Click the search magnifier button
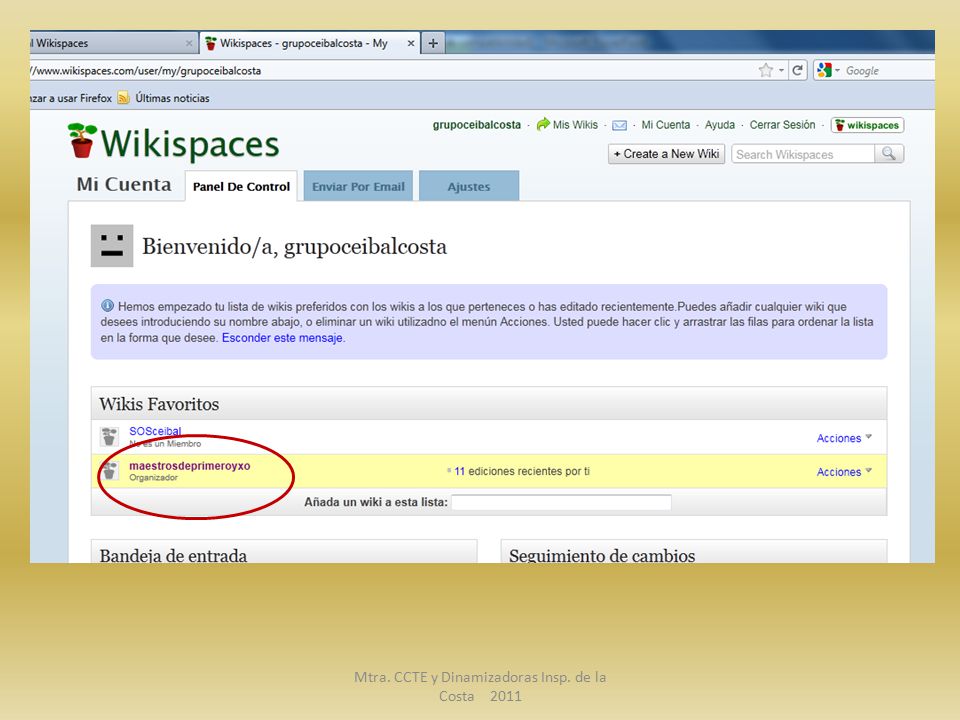This screenshot has width=960, height=720. 889,154
